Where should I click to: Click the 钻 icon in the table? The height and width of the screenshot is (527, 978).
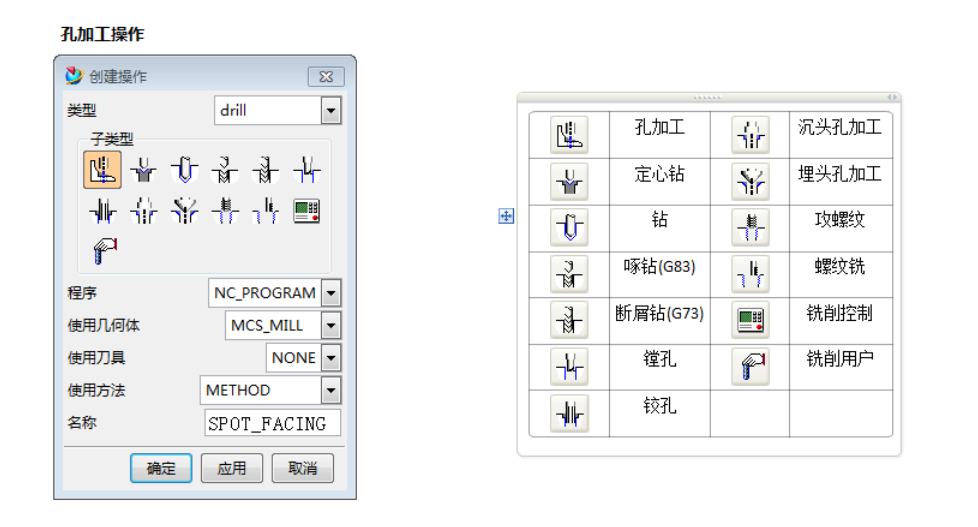569,228
